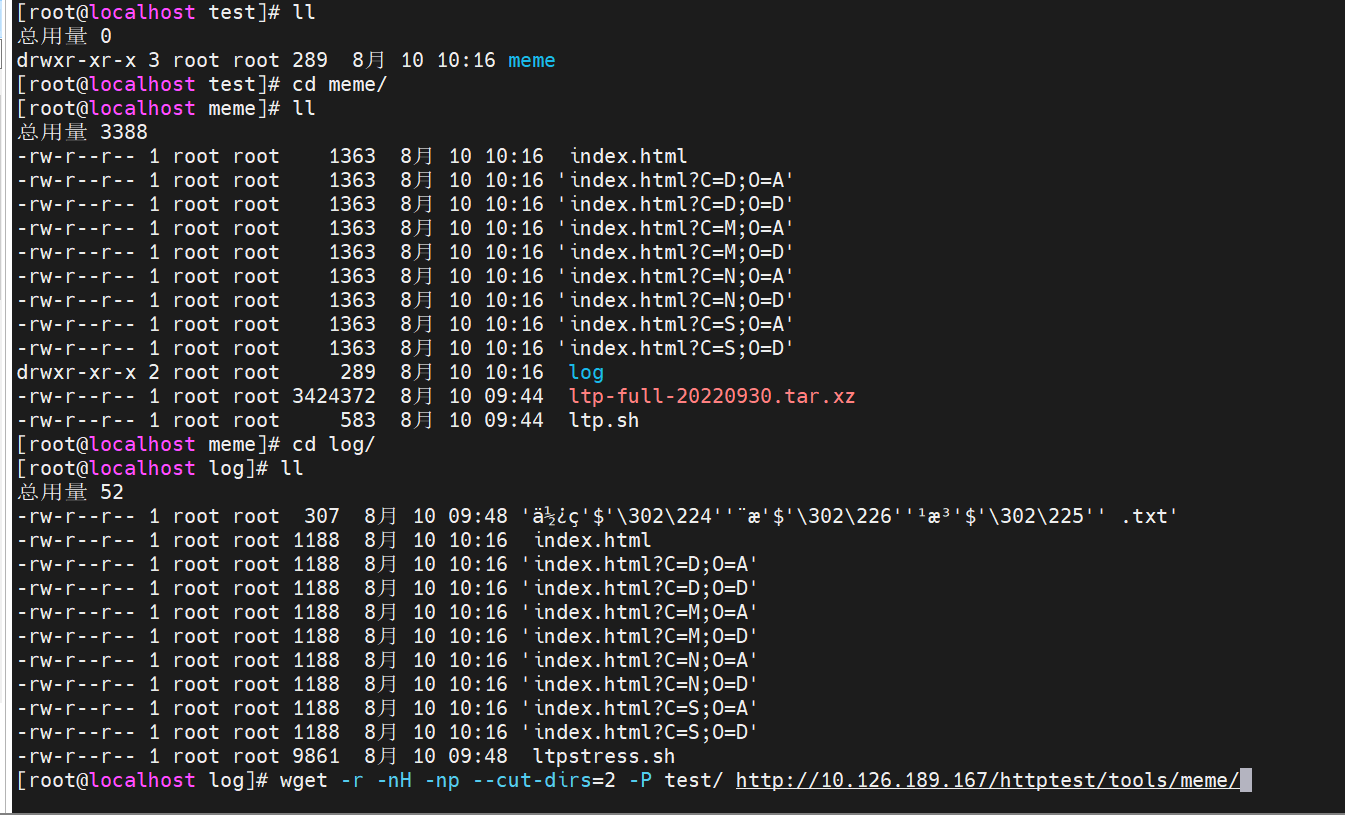Image resolution: width=1345 pixels, height=815 pixels.
Task: Click the '总用量 3388' line
Action: 82,132
